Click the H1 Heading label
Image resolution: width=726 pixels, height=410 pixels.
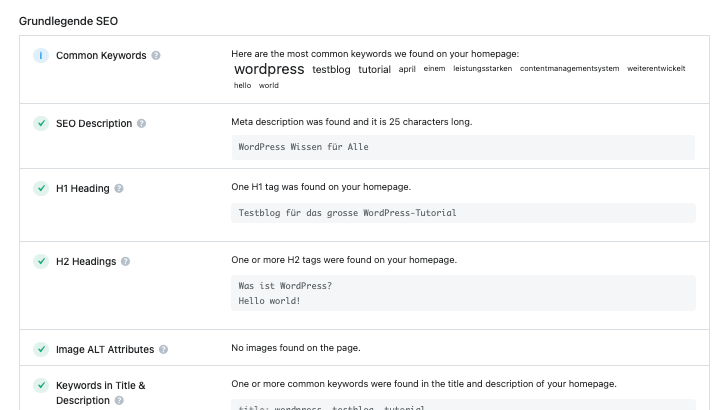83,188
